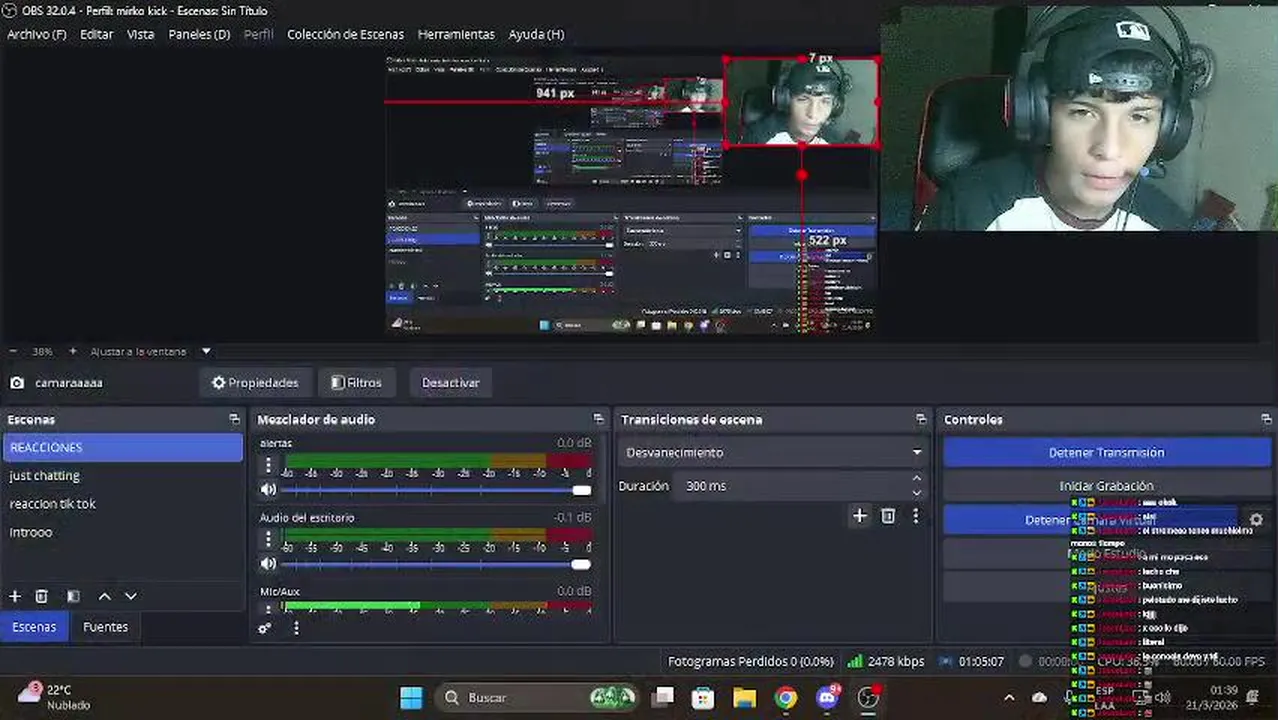The image size is (1278, 720).
Task: Add a transition with plus icon
Action: 859,516
